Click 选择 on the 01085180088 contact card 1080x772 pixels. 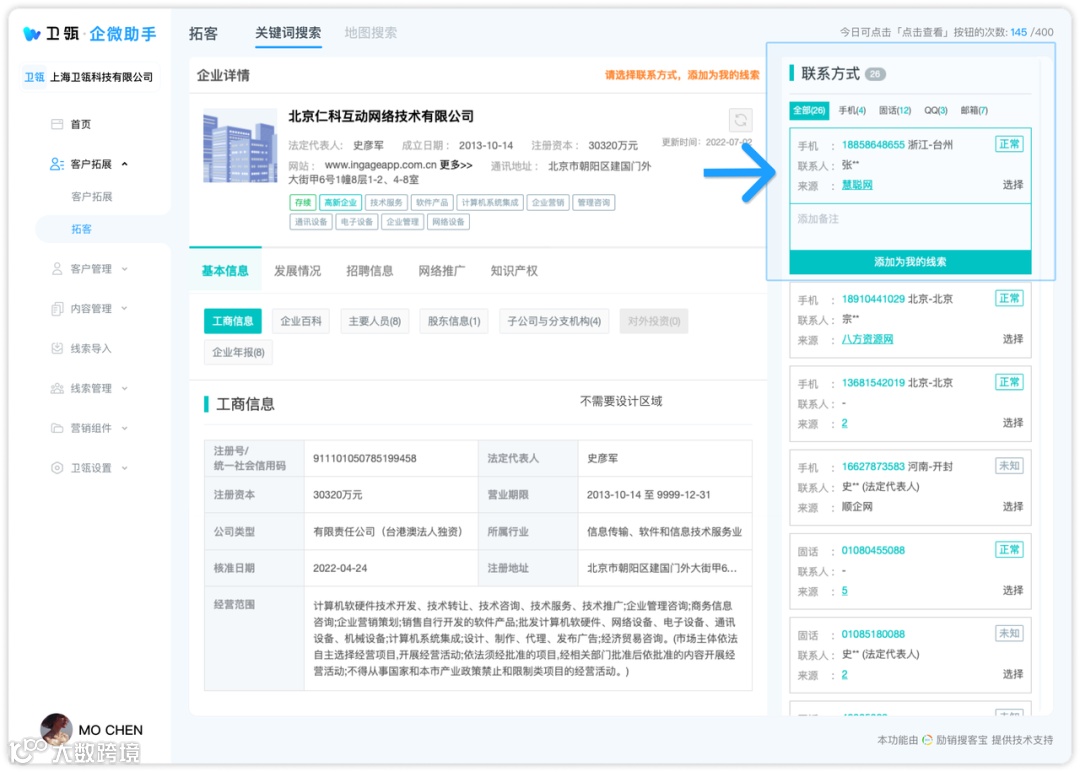click(x=1012, y=674)
